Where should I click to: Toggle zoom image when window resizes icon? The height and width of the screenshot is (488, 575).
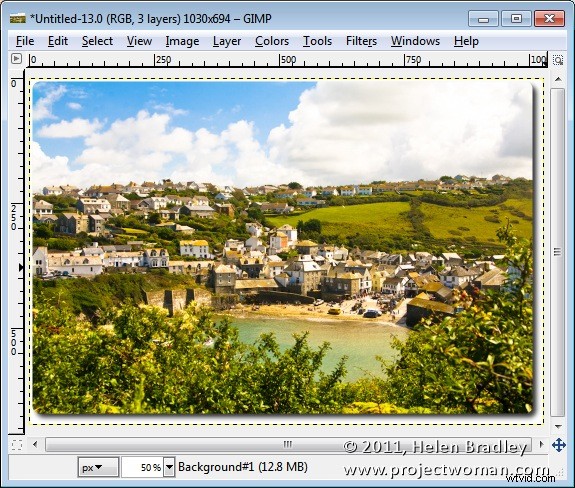coord(558,60)
